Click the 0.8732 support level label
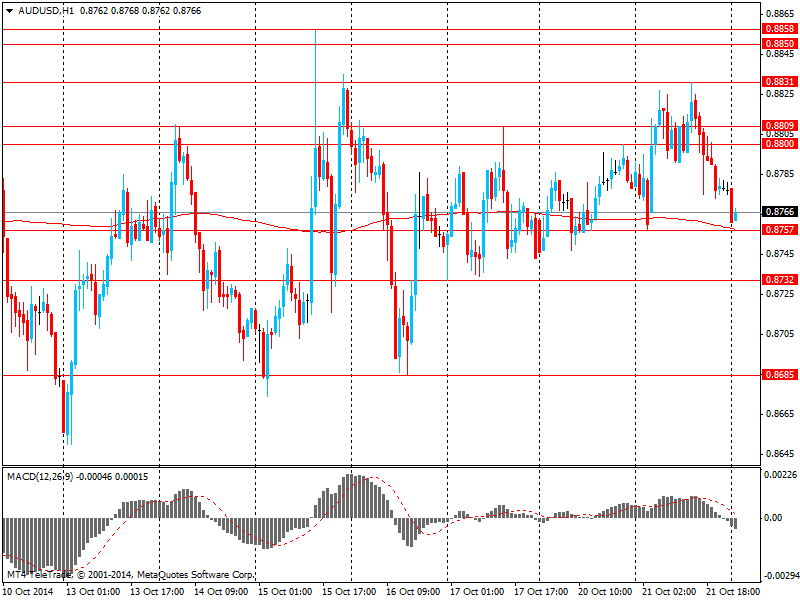The image size is (800, 600). coord(779,281)
